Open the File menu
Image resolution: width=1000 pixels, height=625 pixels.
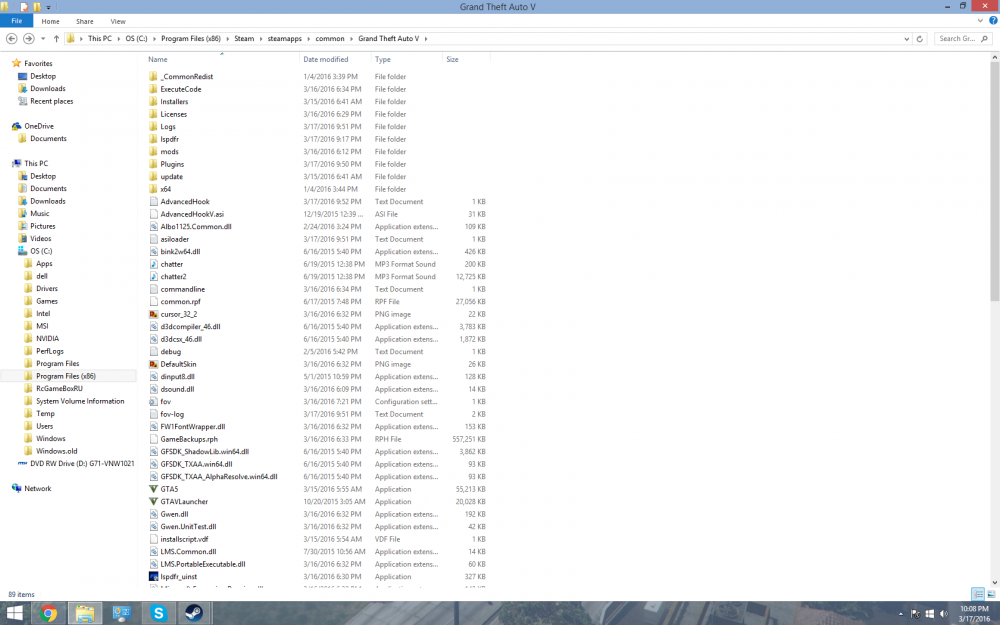coord(16,20)
